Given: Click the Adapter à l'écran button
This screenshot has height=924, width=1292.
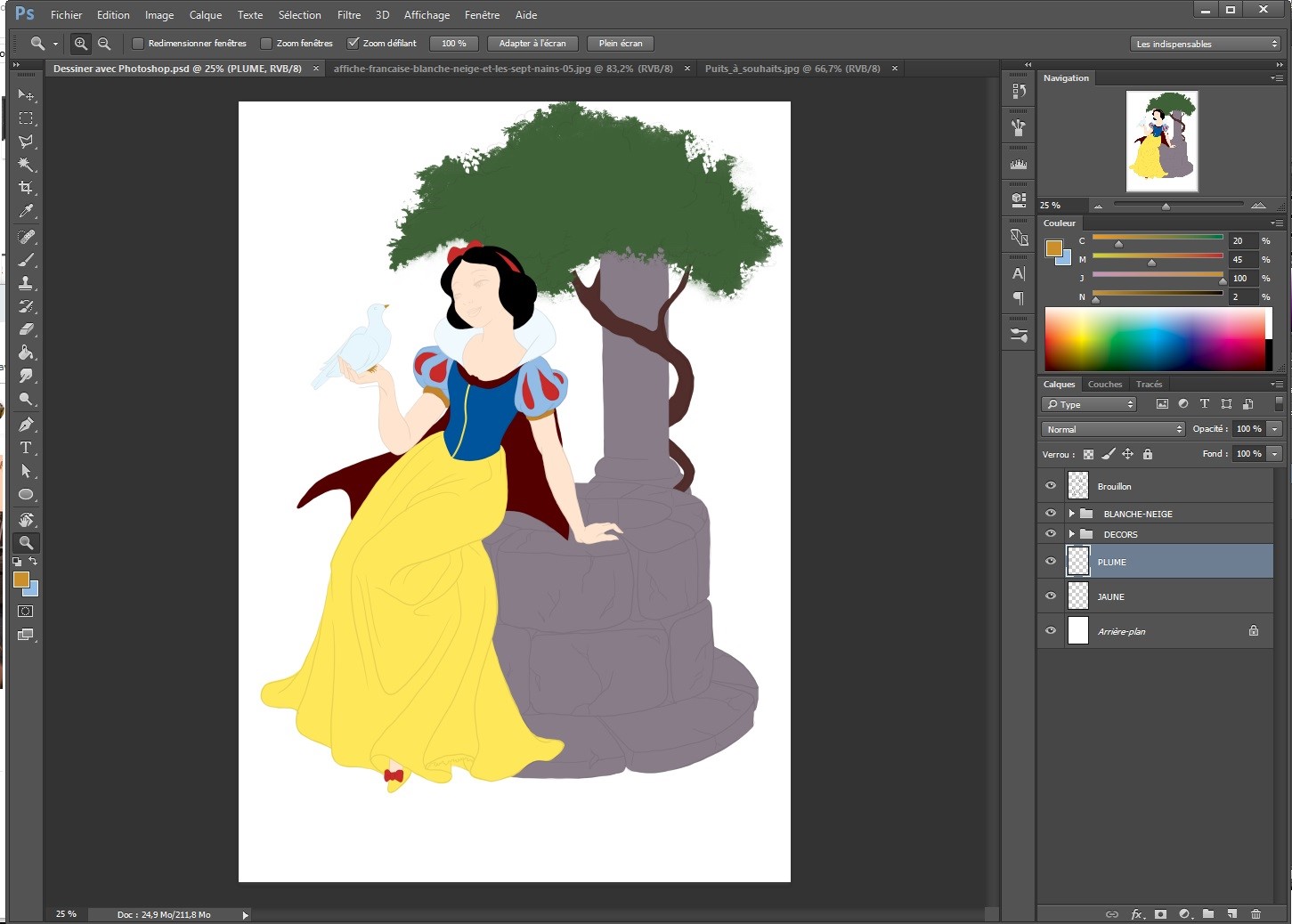Looking at the screenshot, I should tap(532, 43).
